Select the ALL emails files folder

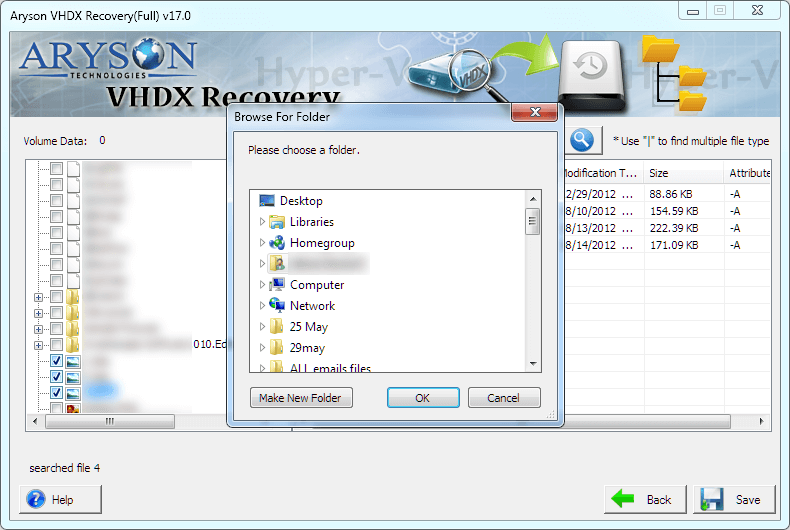(330, 368)
